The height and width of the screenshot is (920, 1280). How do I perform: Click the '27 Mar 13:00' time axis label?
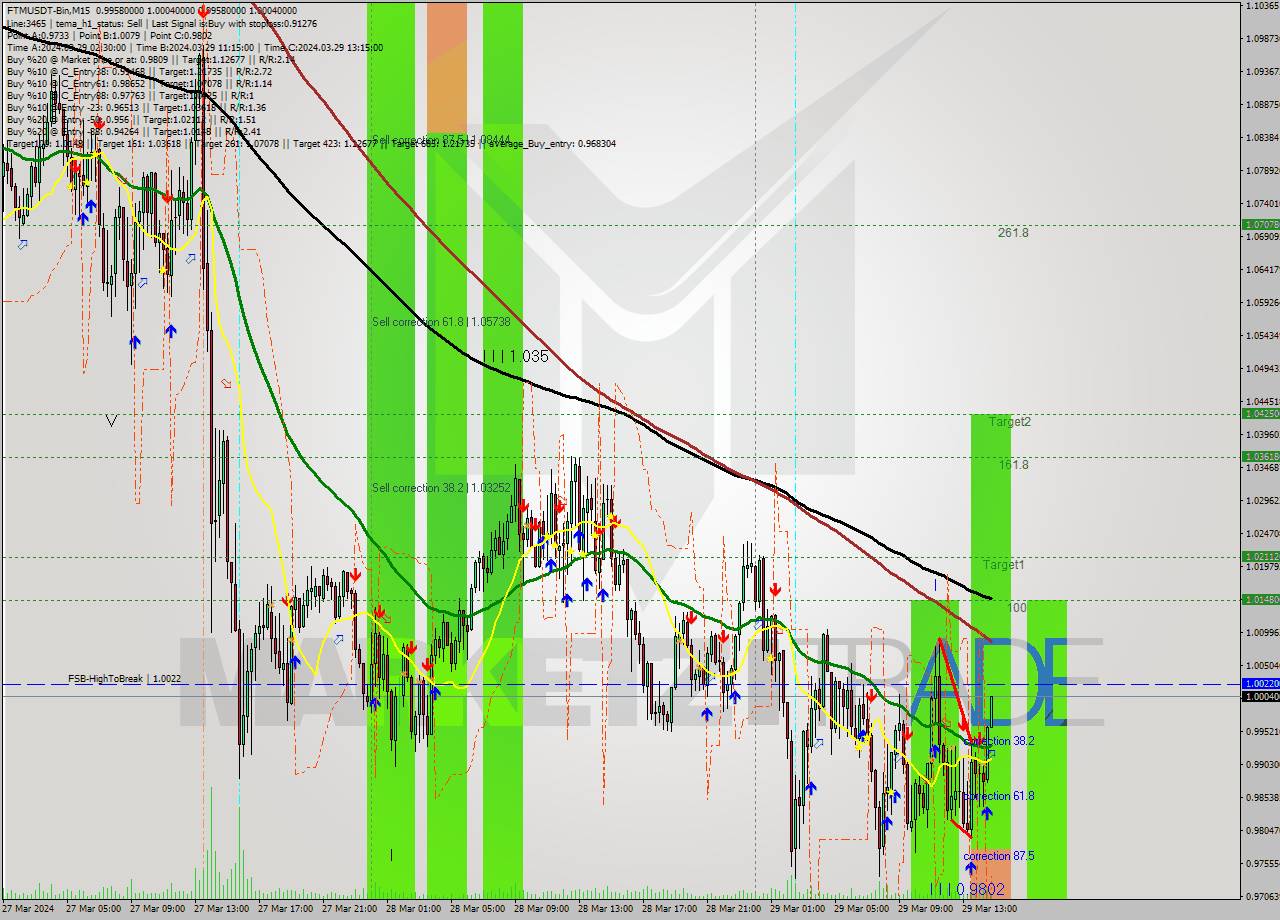click(x=222, y=909)
